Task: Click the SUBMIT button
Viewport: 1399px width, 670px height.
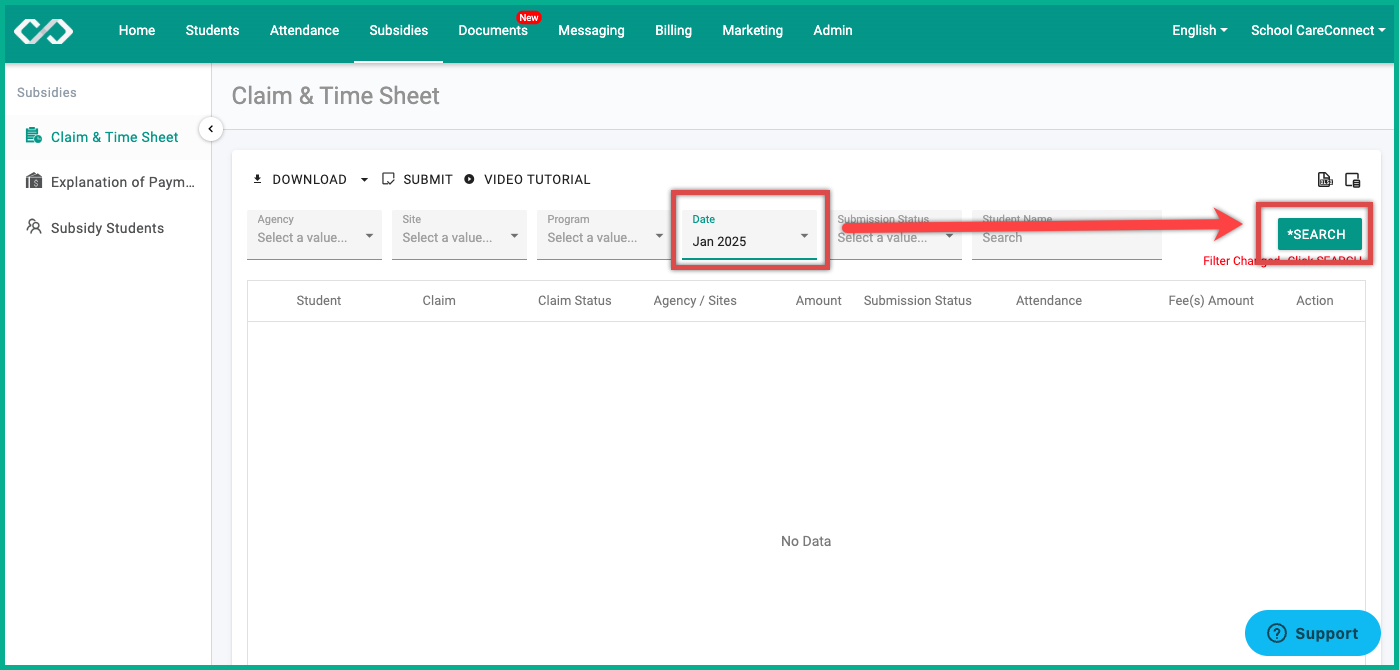Action: [x=417, y=180]
